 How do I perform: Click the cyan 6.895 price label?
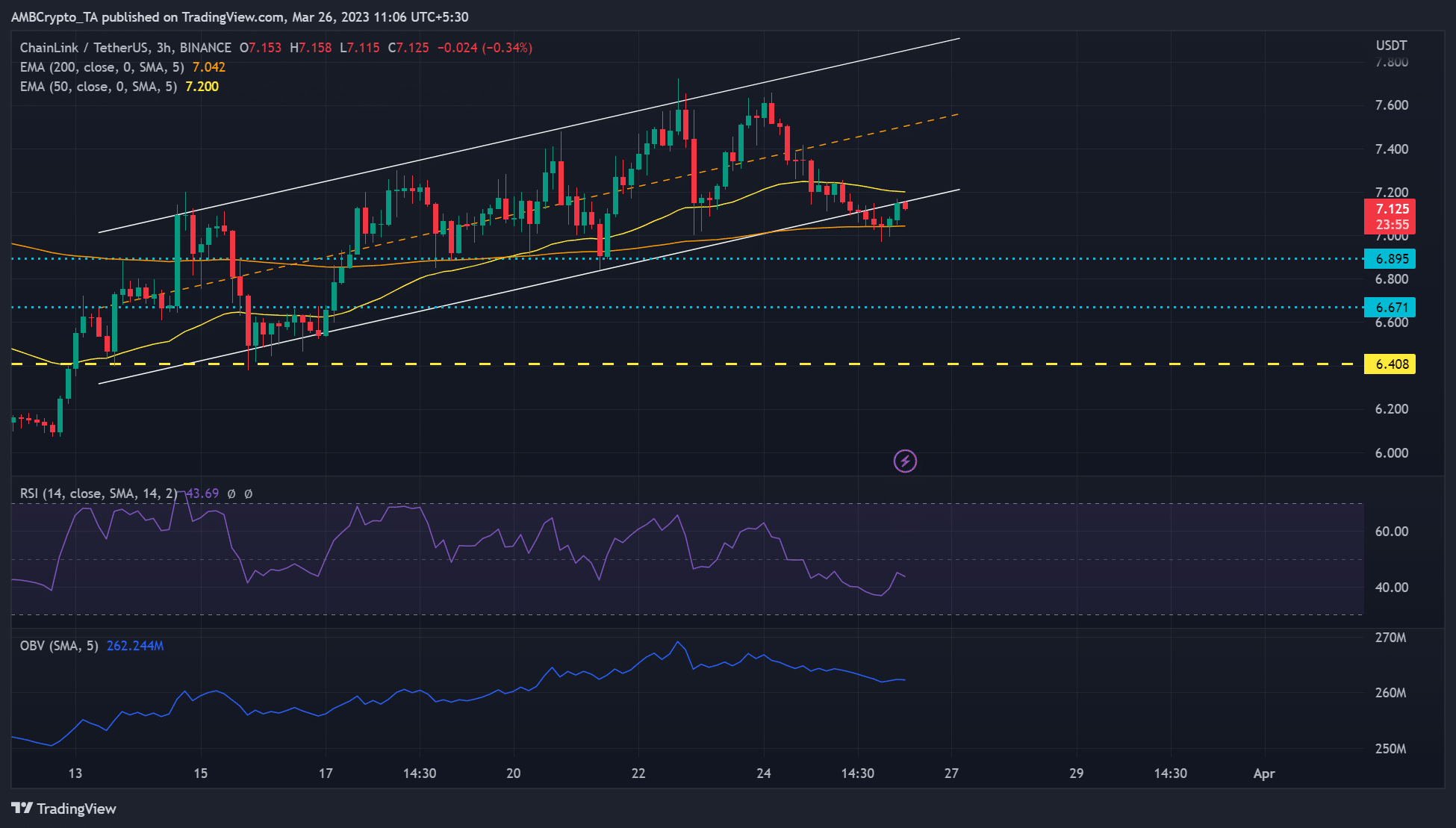[x=1390, y=258]
